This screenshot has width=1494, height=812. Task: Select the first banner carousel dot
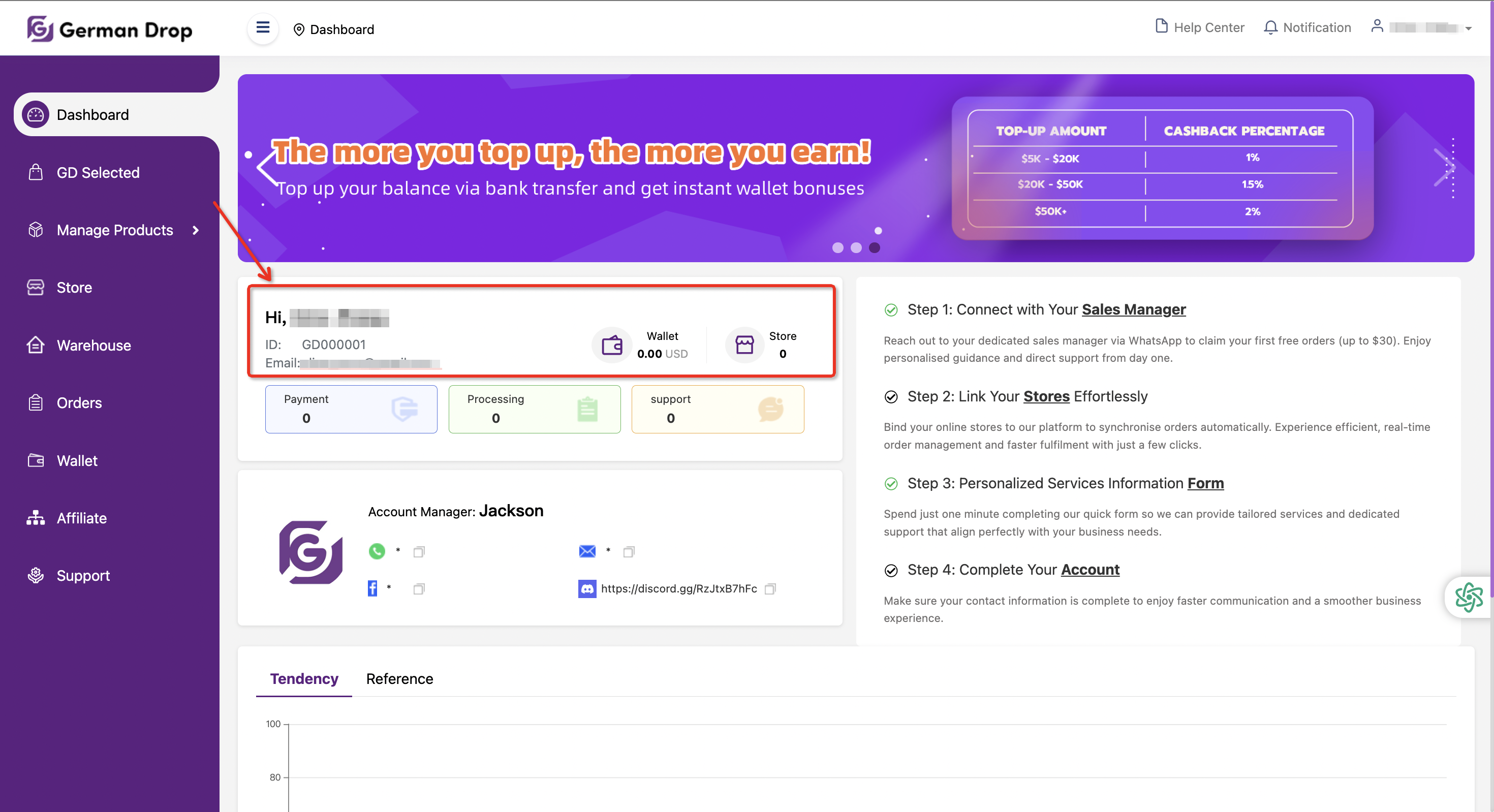tap(837, 247)
